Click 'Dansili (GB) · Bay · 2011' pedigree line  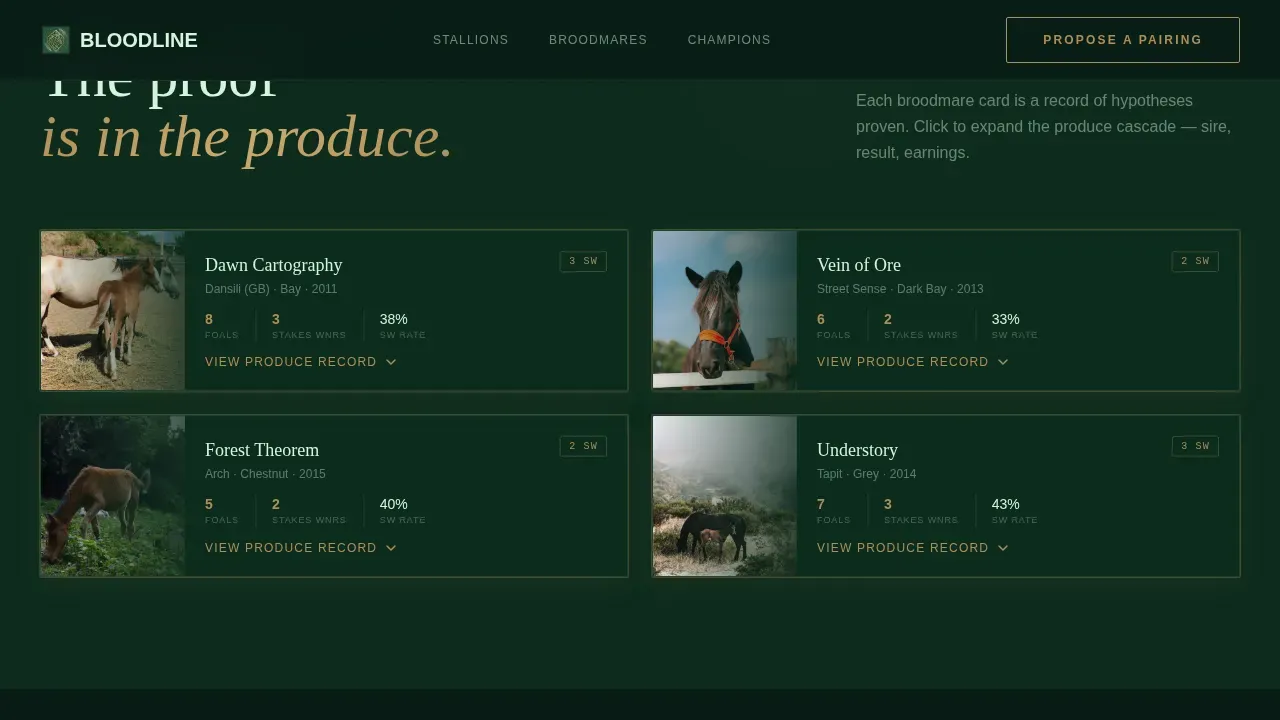point(271,289)
